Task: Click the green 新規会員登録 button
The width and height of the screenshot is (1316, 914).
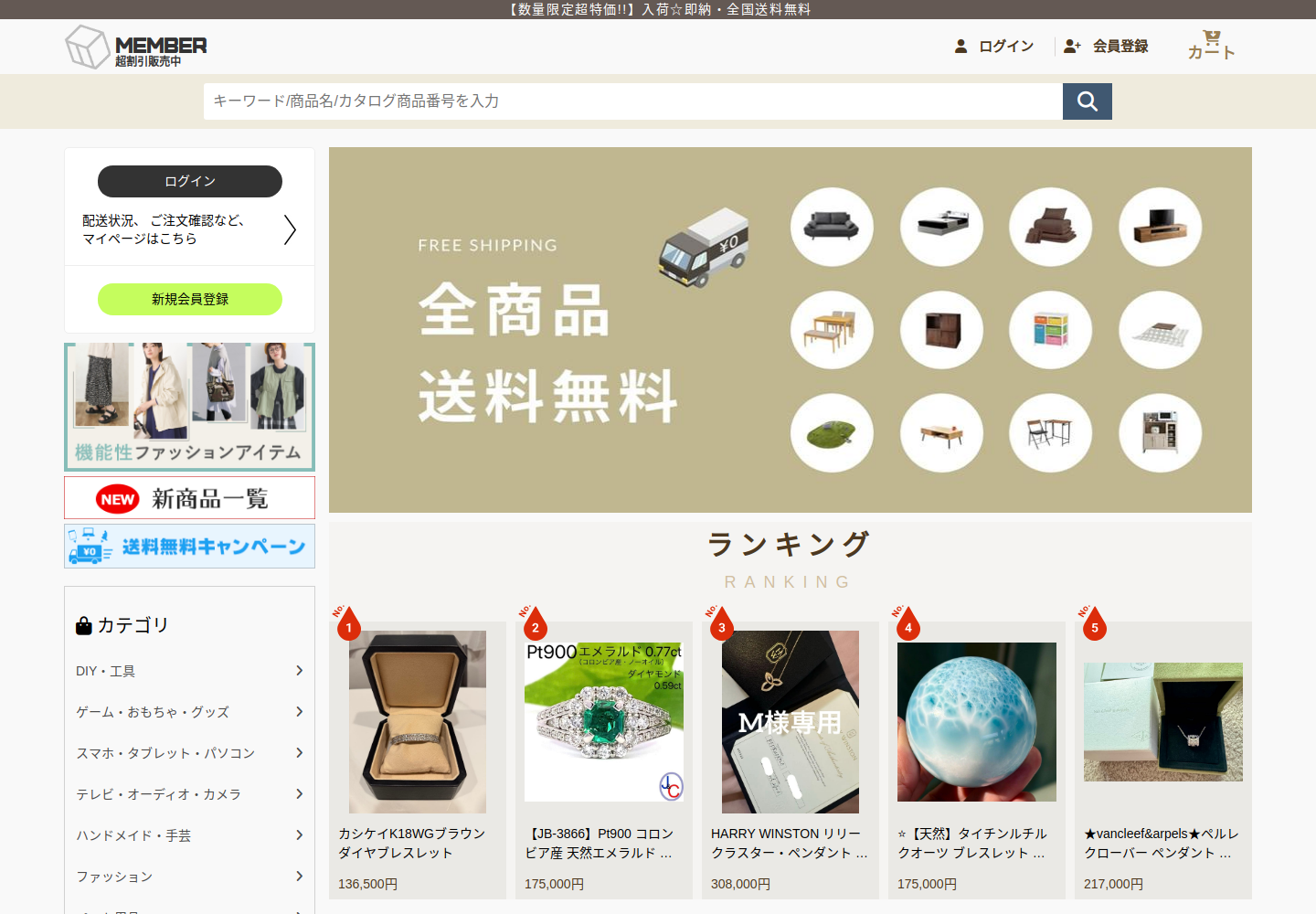Action: pos(190,299)
